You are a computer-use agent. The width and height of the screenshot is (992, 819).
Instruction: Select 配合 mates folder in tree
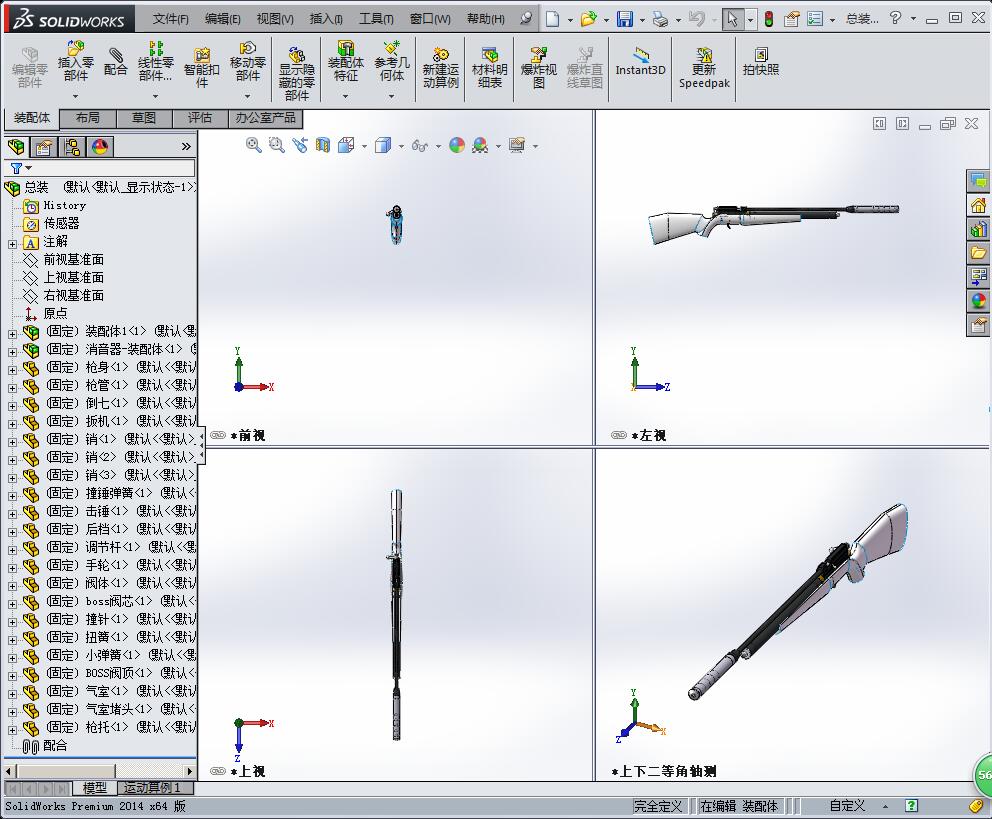54,746
